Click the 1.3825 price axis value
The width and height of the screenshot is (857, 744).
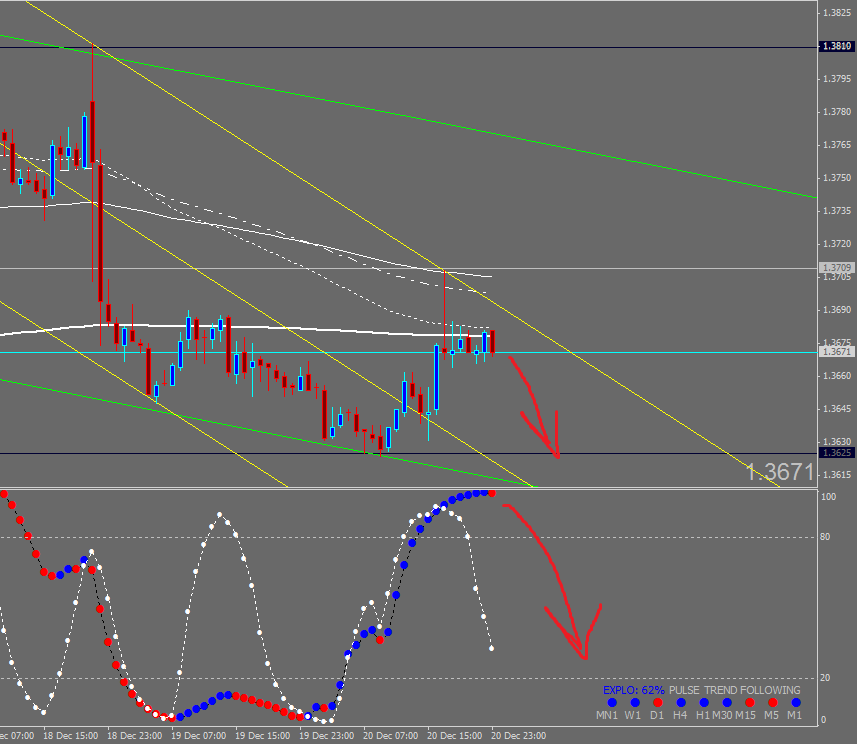[837, 13]
